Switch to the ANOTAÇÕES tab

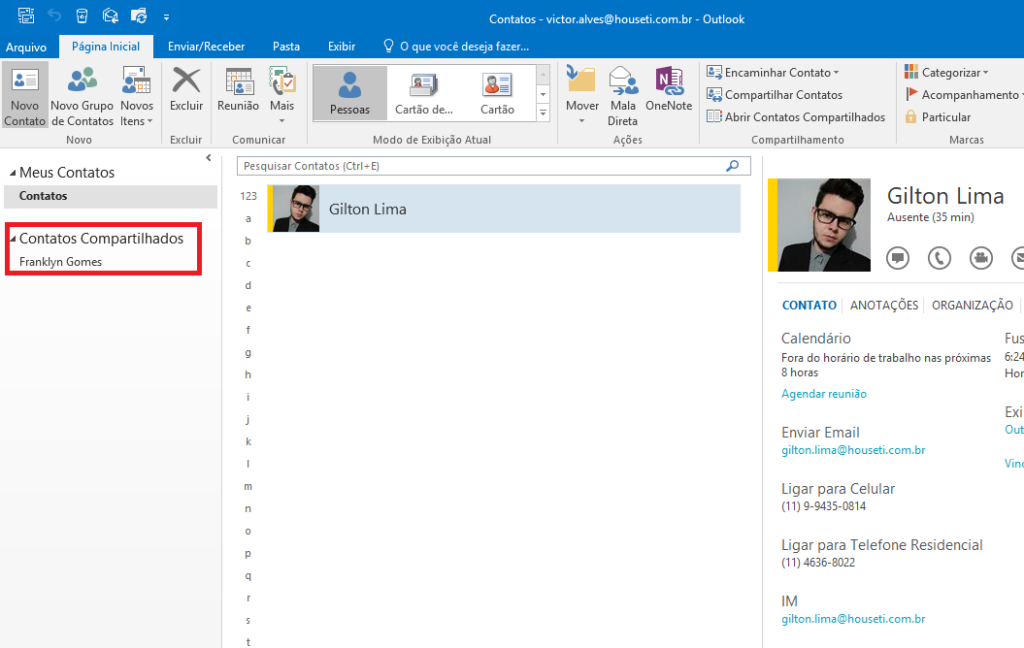[884, 306]
